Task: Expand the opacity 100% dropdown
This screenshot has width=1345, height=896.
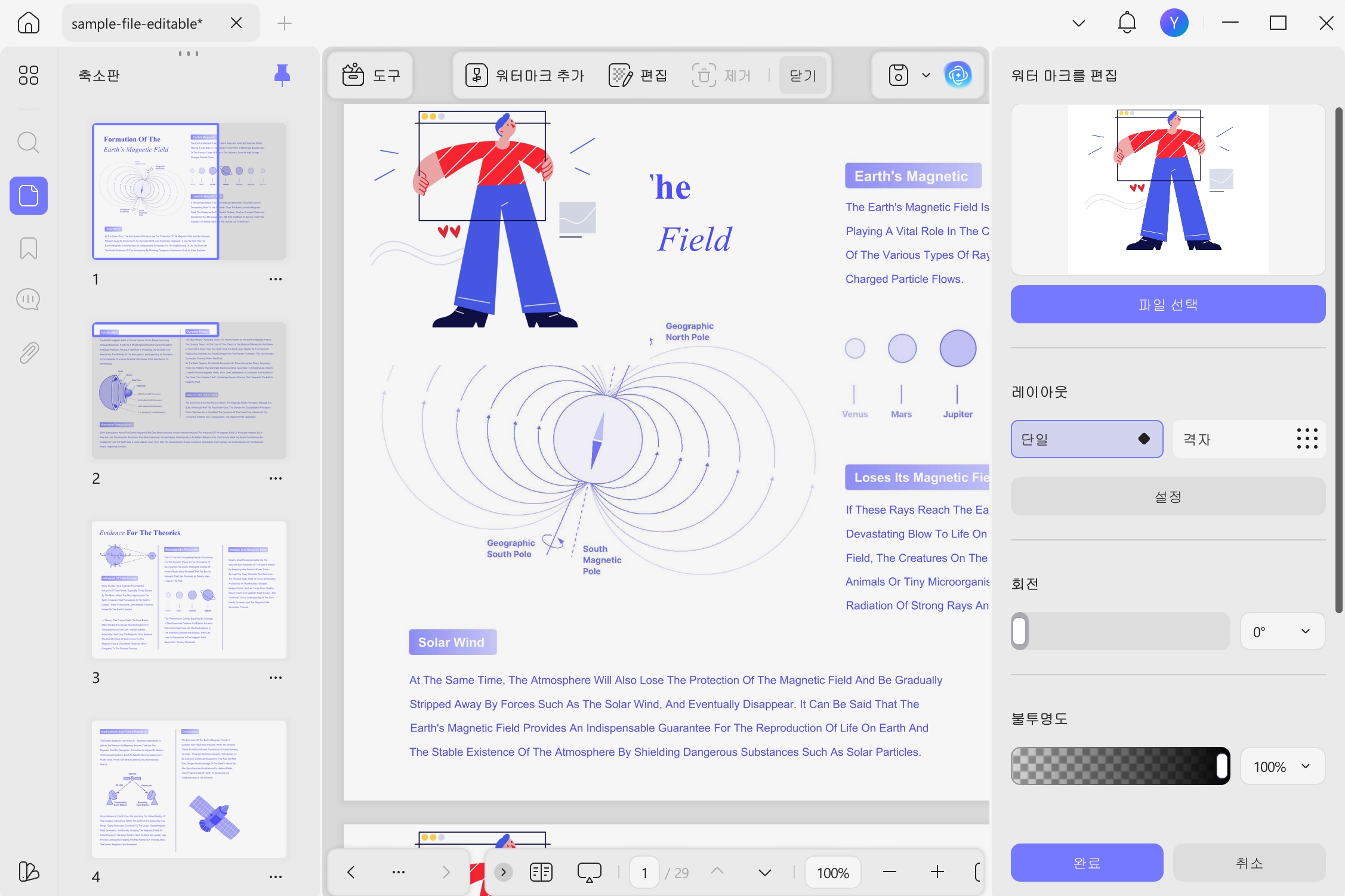Action: click(1282, 767)
